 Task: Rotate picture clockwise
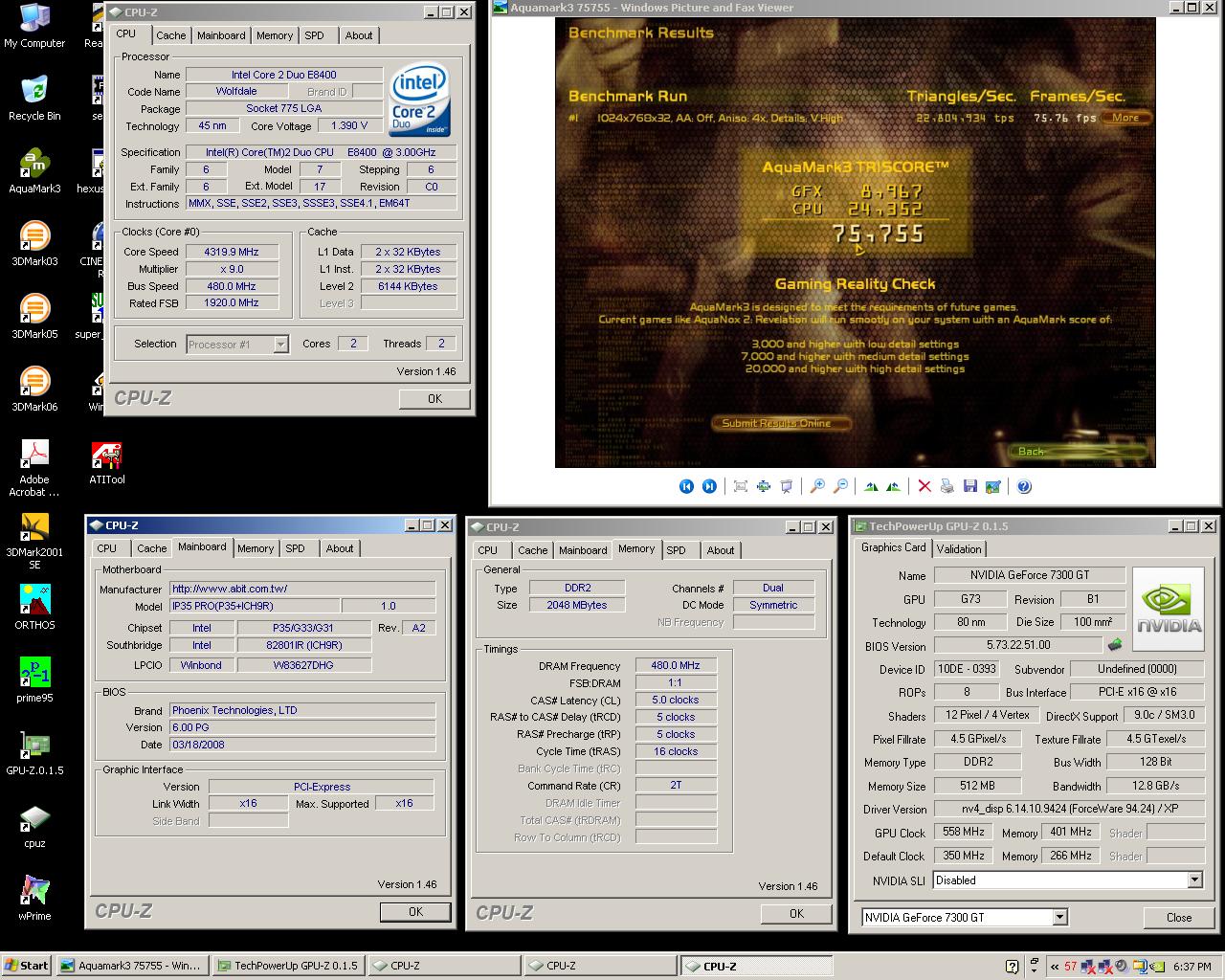tap(871, 486)
